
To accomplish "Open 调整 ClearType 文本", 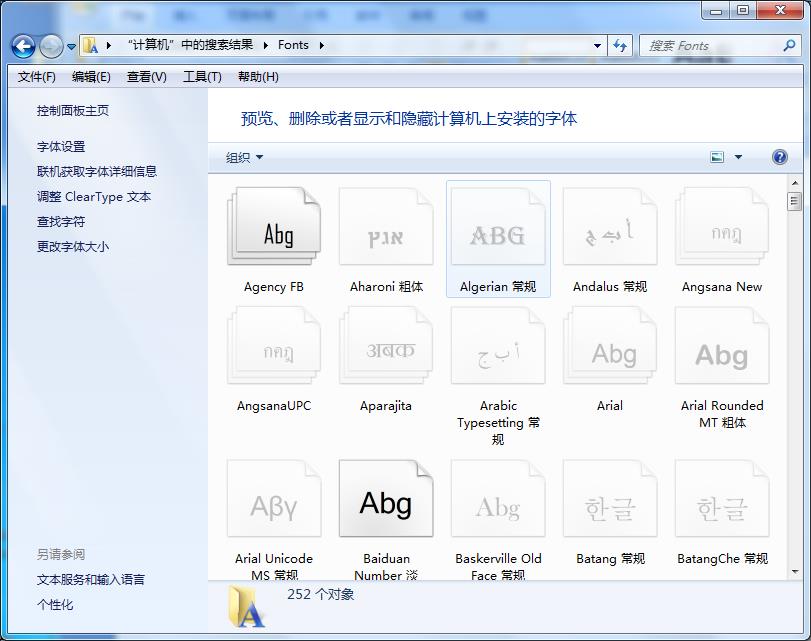I will 94,197.
